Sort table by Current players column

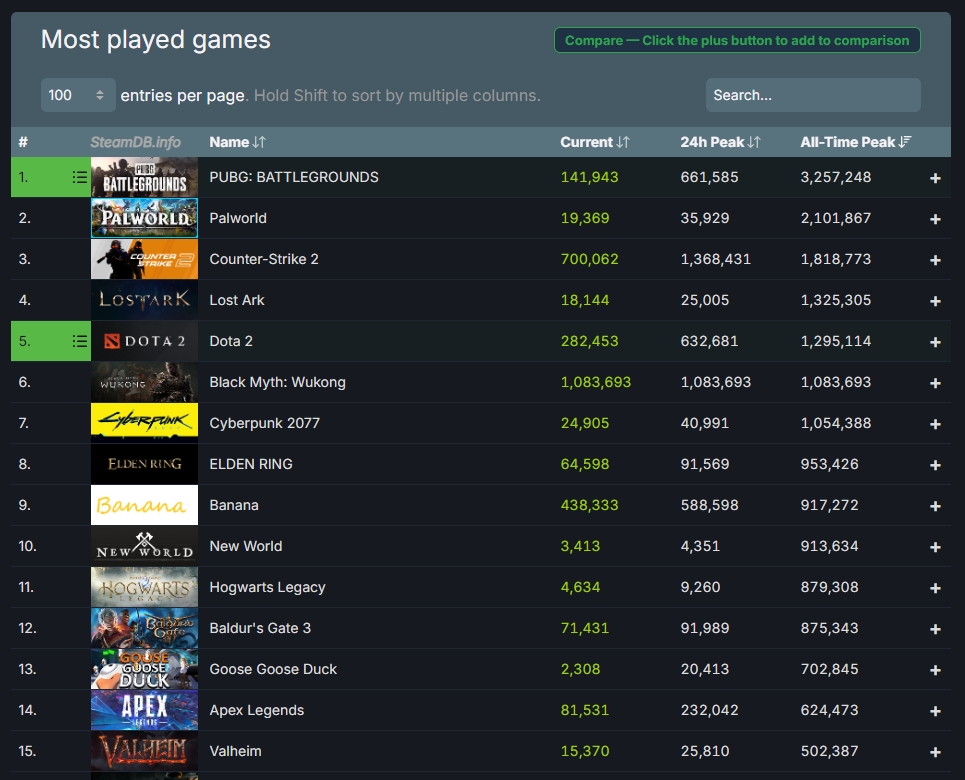(x=594, y=142)
